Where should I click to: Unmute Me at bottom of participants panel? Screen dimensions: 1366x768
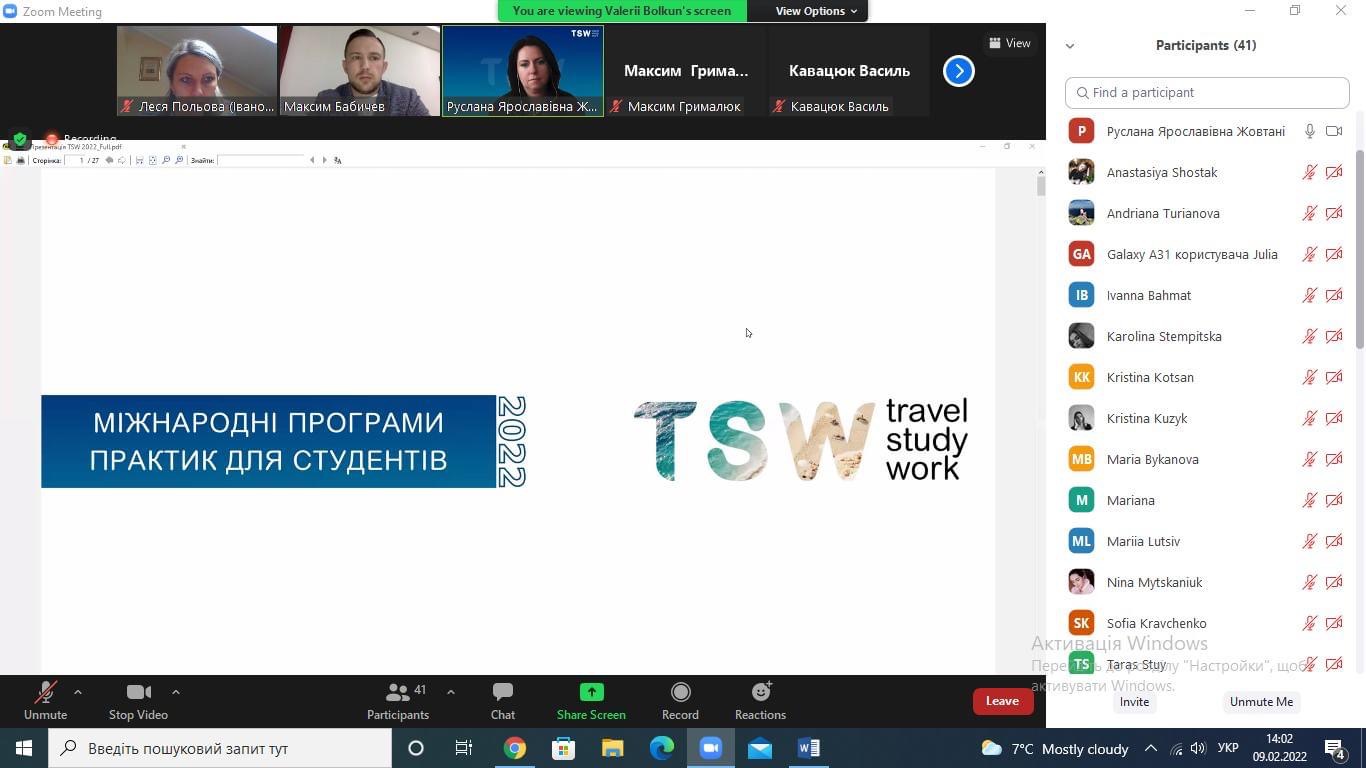coord(1261,702)
